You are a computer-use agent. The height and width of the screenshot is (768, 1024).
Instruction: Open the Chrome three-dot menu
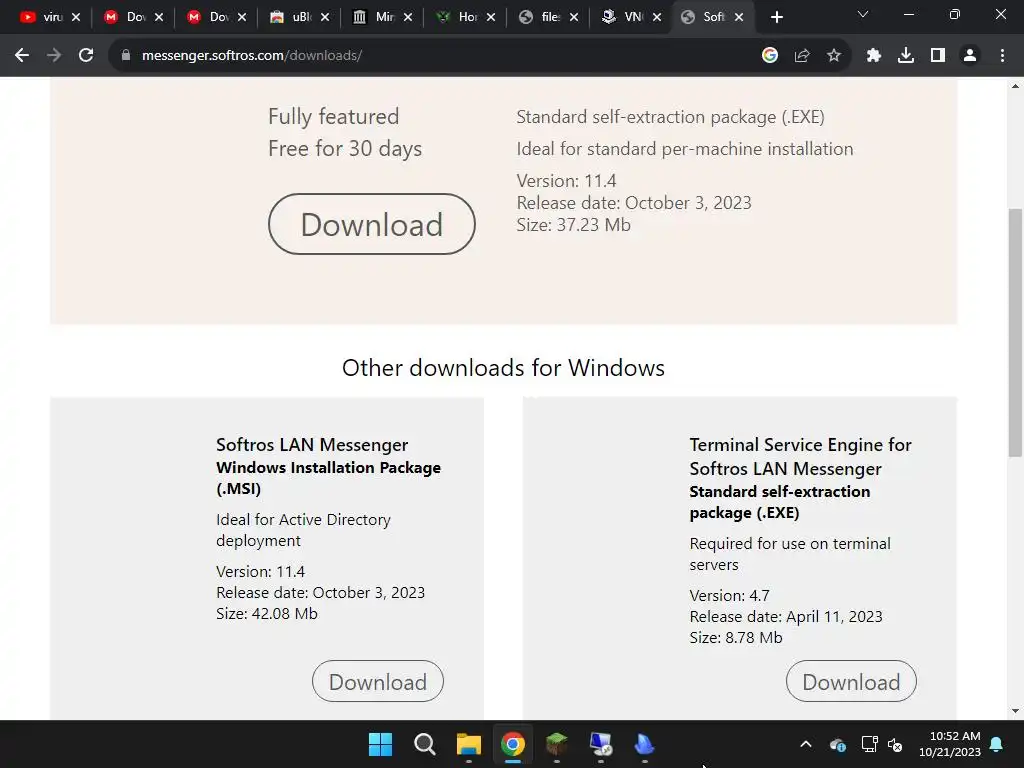tap(1002, 56)
